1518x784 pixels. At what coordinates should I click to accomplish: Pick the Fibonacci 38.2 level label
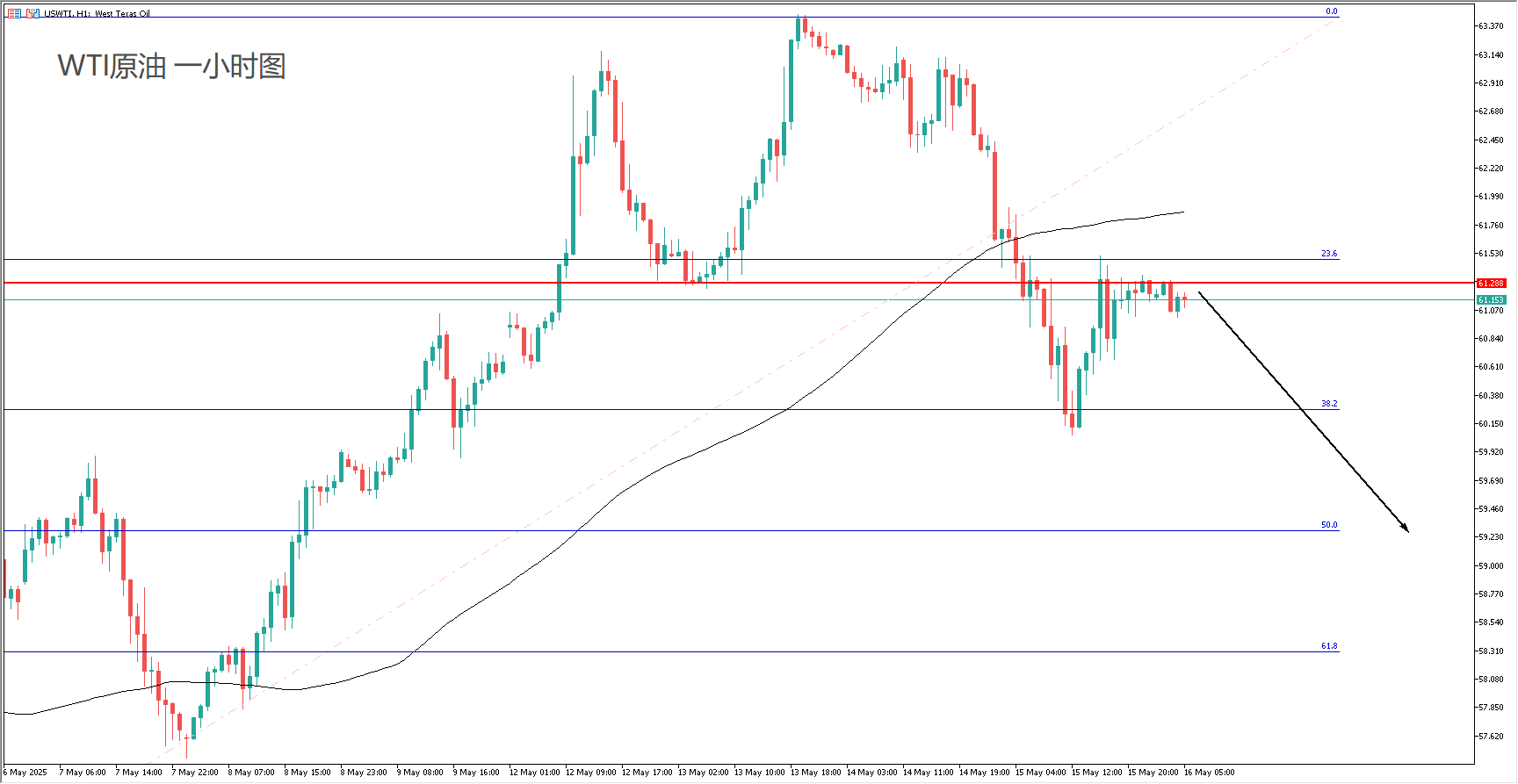(1329, 404)
